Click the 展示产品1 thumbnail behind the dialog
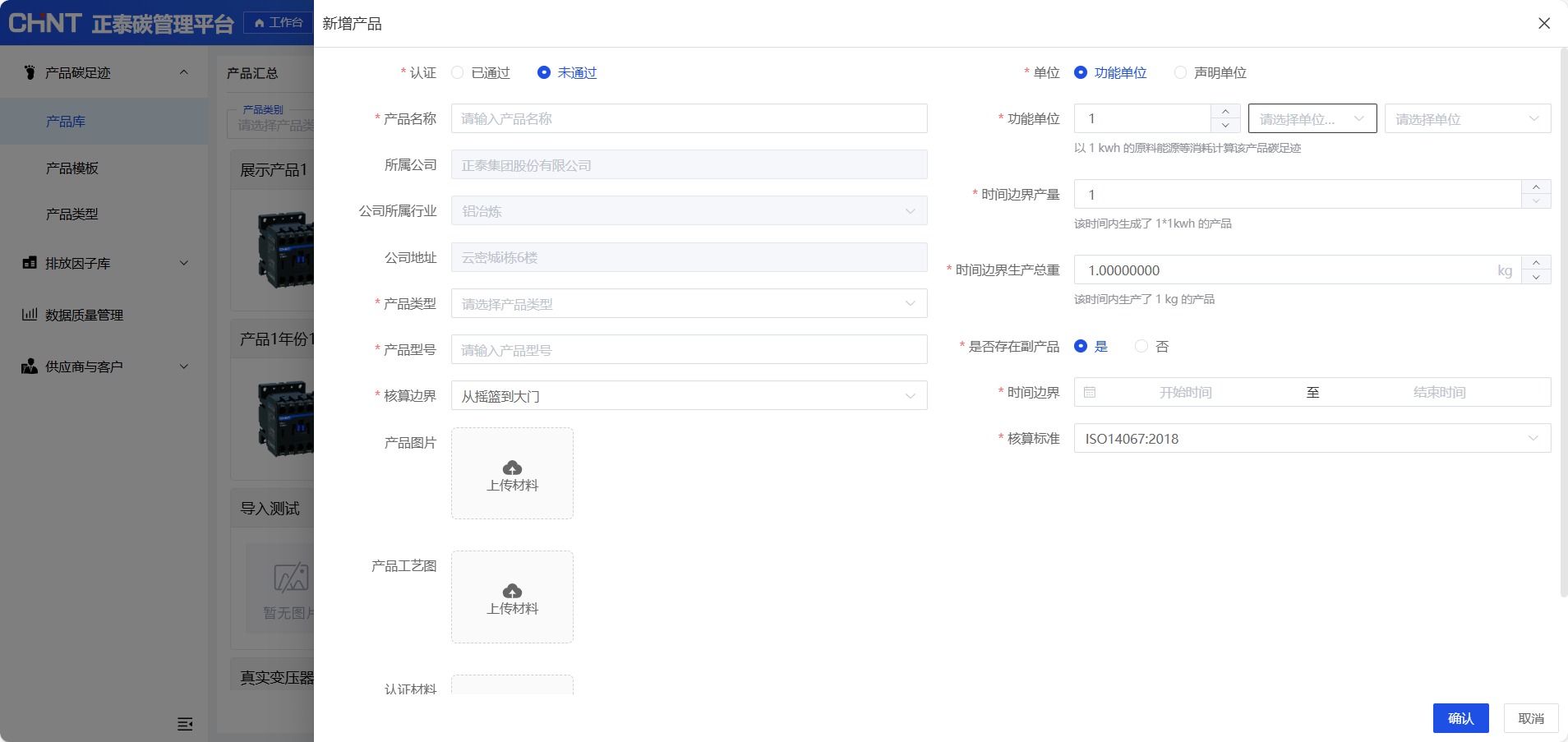 point(286,250)
